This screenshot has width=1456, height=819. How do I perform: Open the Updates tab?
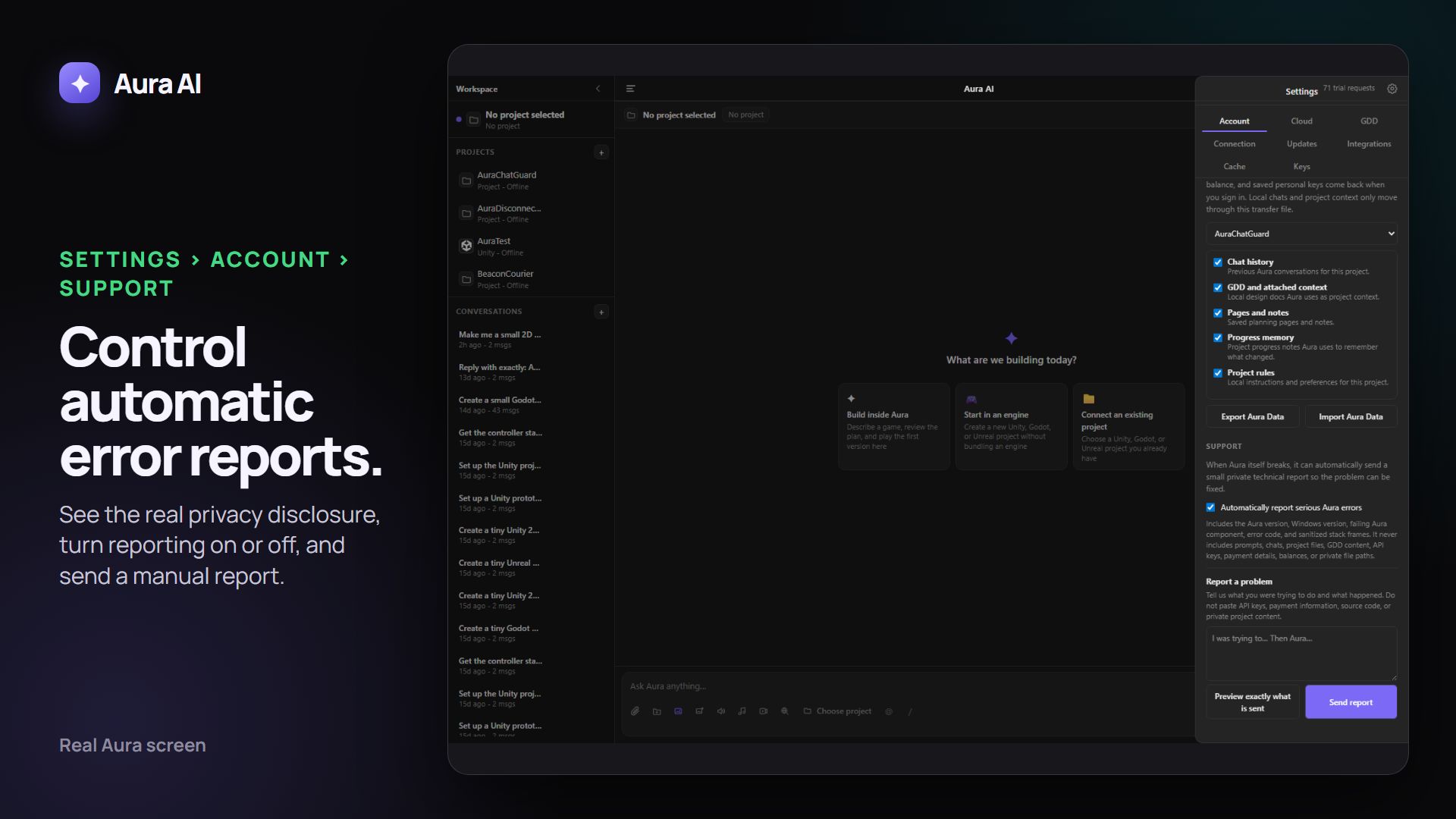point(1301,144)
